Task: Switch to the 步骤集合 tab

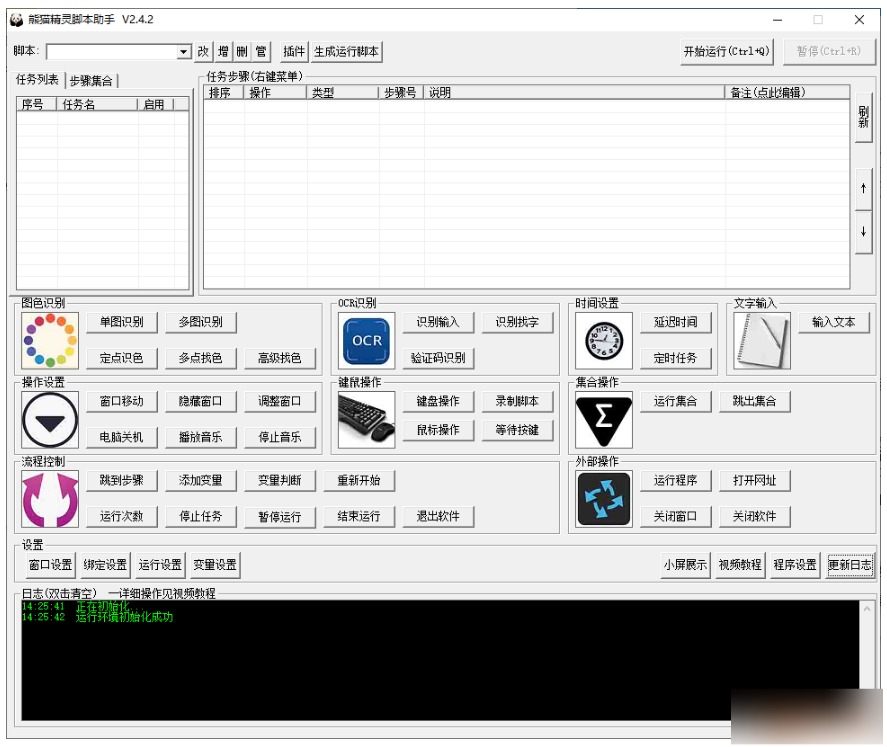Action: [x=91, y=81]
